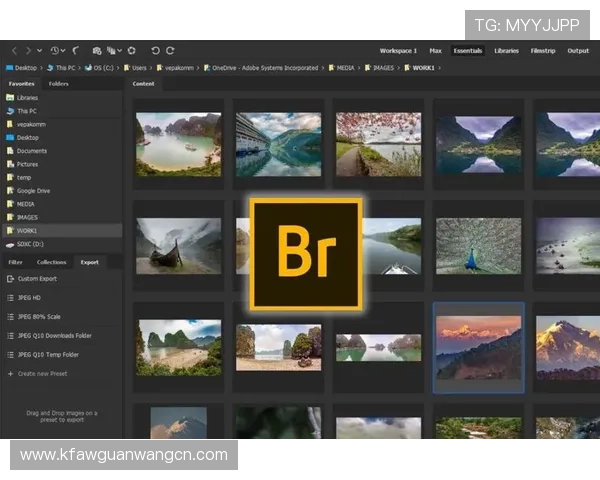600x480 pixels.
Task: Rotate image 90° clockwise
Action: tap(170, 50)
